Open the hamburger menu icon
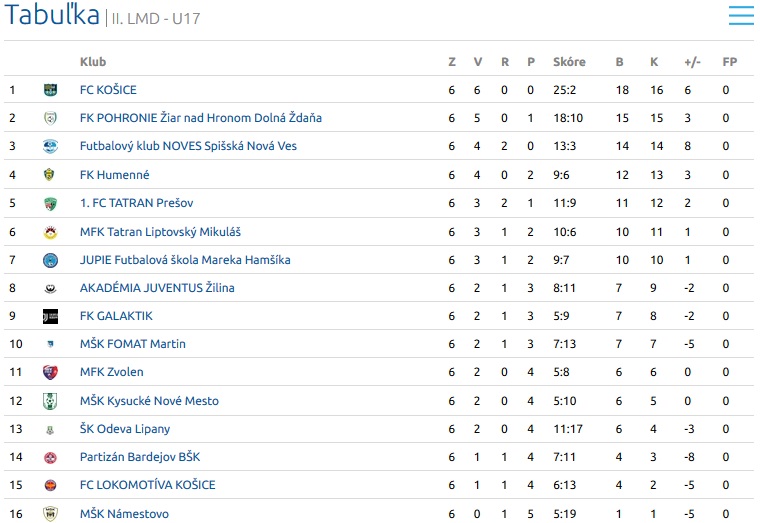Viewport: 760px width, 523px height. pyautogui.click(x=741, y=15)
